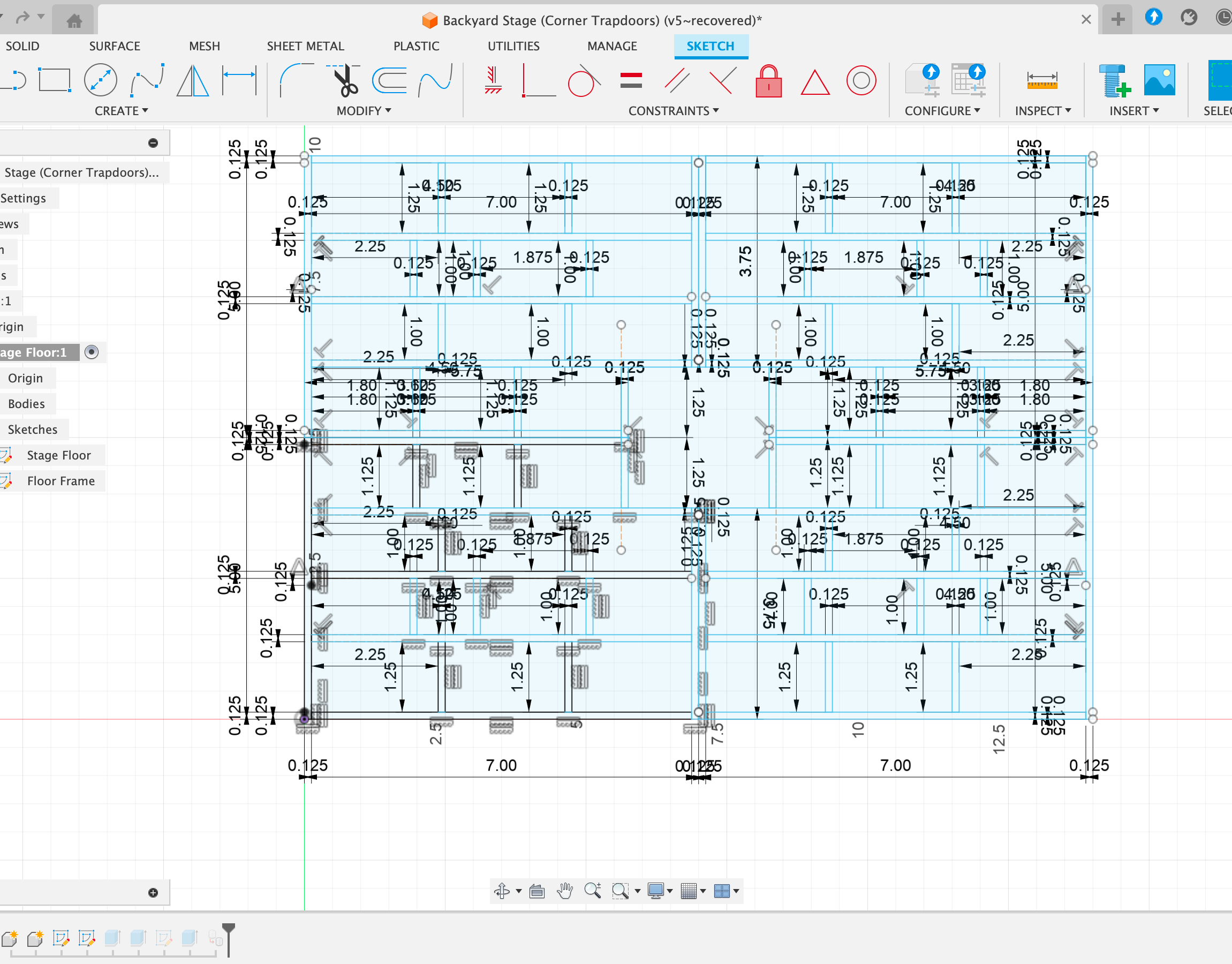Open the CREATE dropdown menu
This screenshot has width=1232, height=964.
pyautogui.click(x=120, y=111)
